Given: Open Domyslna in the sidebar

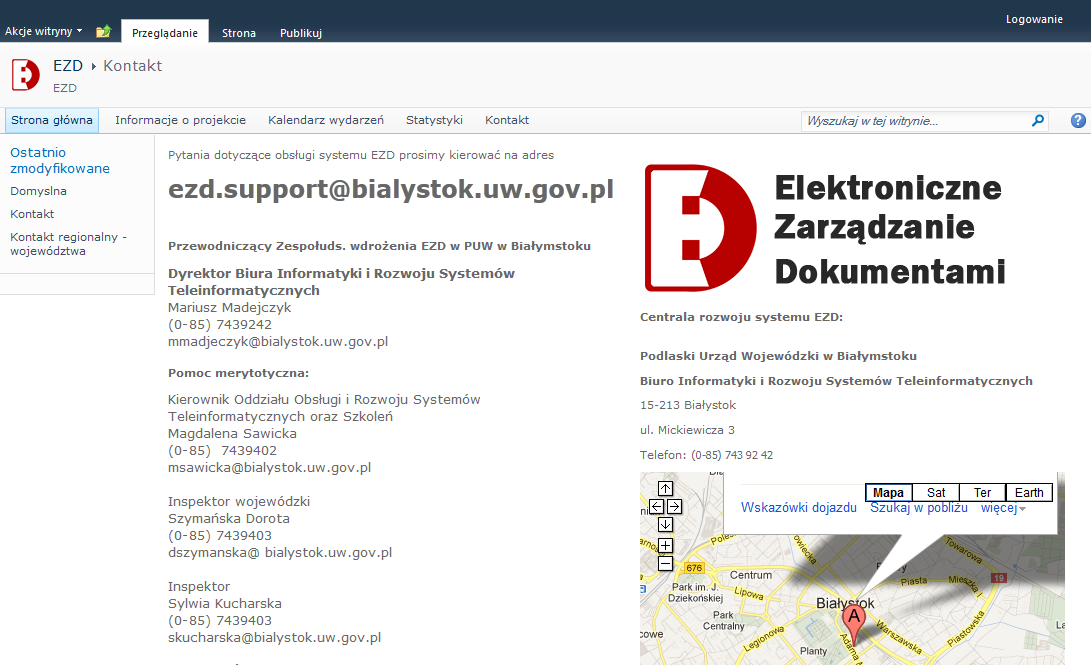Looking at the screenshot, I should click(38, 191).
